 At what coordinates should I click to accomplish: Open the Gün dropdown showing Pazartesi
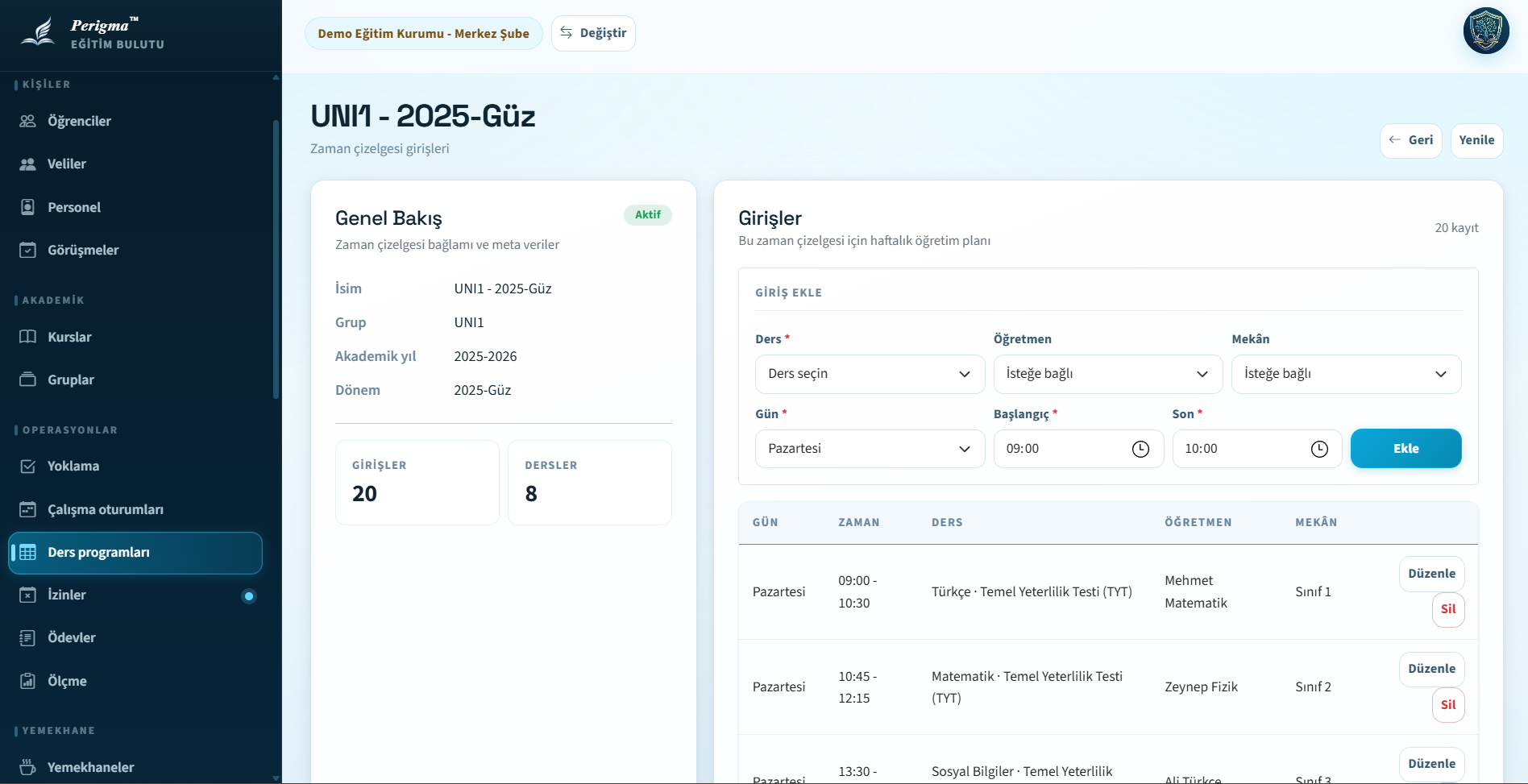tap(869, 449)
